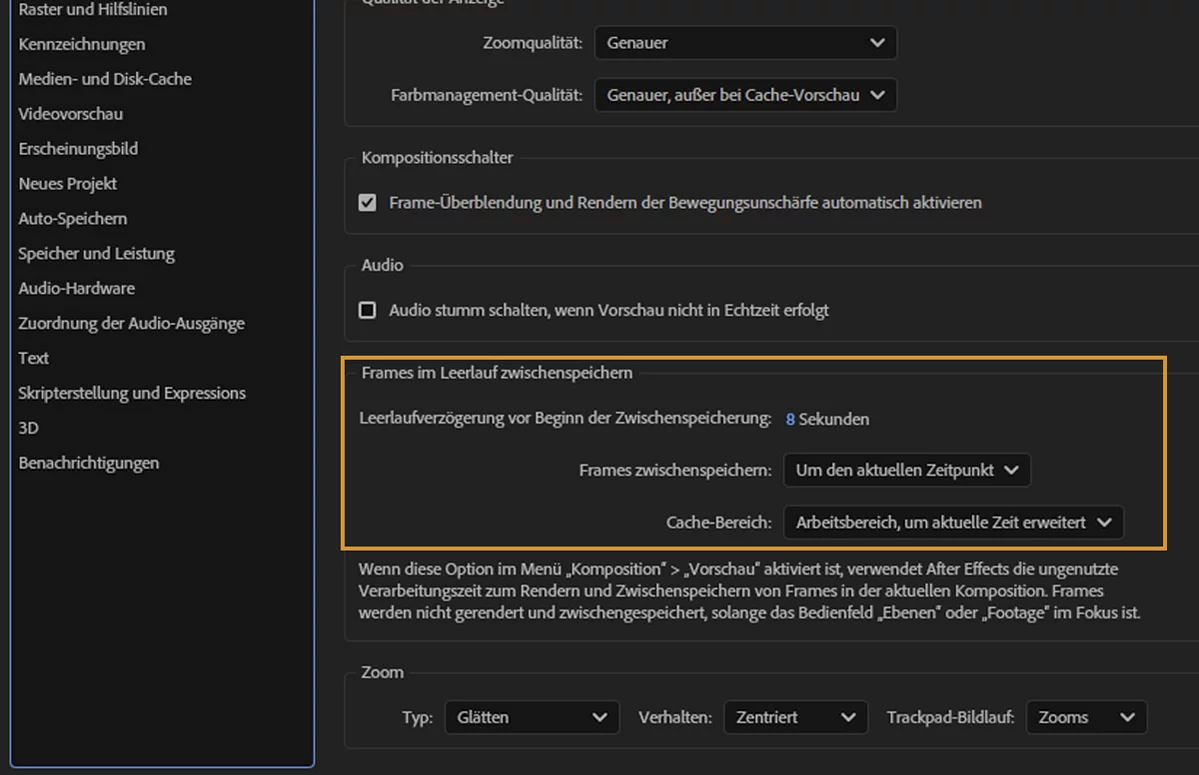The width and height of the screenshot is (1199, 775).
Task: Open Auto-Speichern settings
Action: [73, 218]
